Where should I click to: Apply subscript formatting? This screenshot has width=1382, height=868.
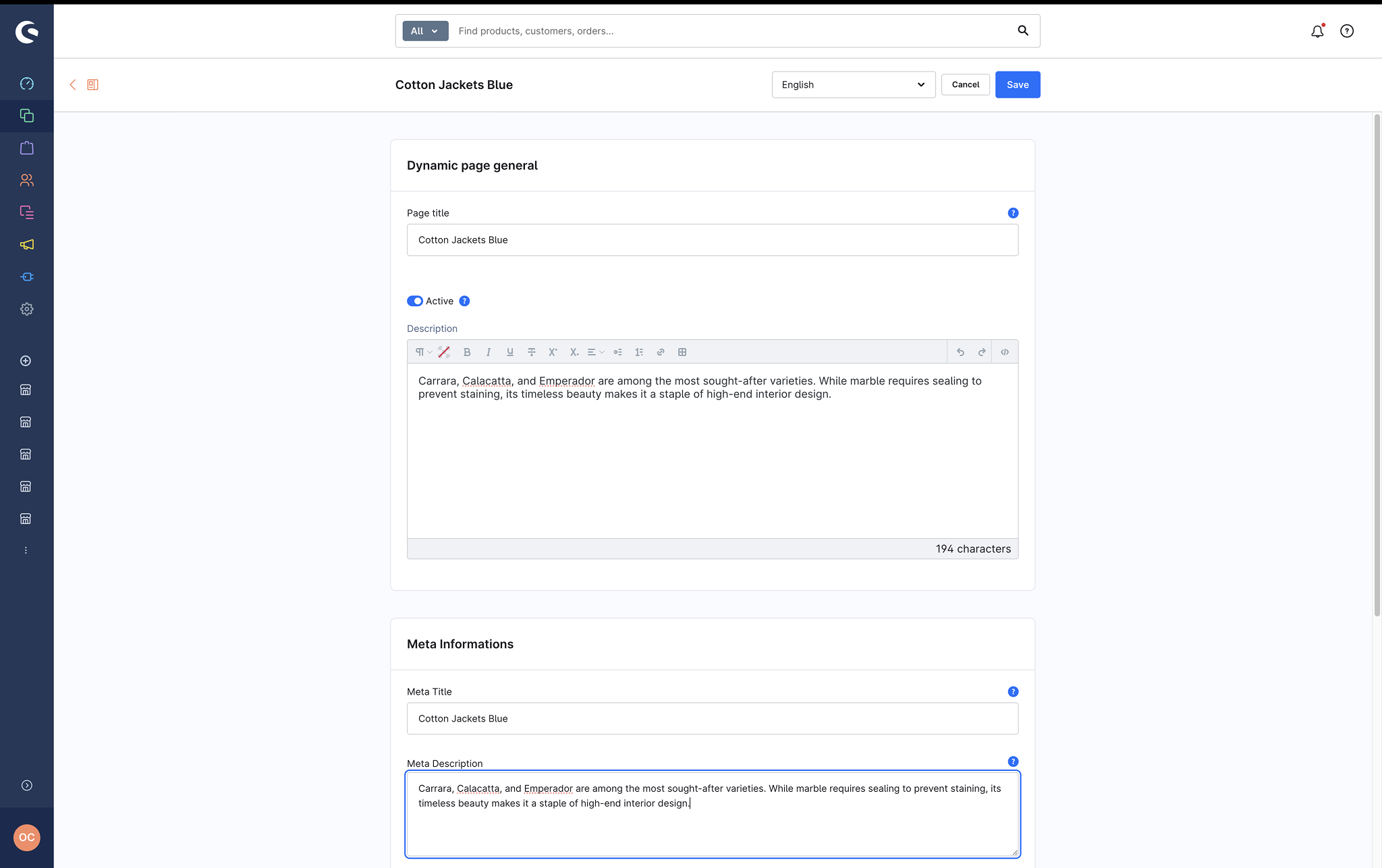(x=574, y=352)
